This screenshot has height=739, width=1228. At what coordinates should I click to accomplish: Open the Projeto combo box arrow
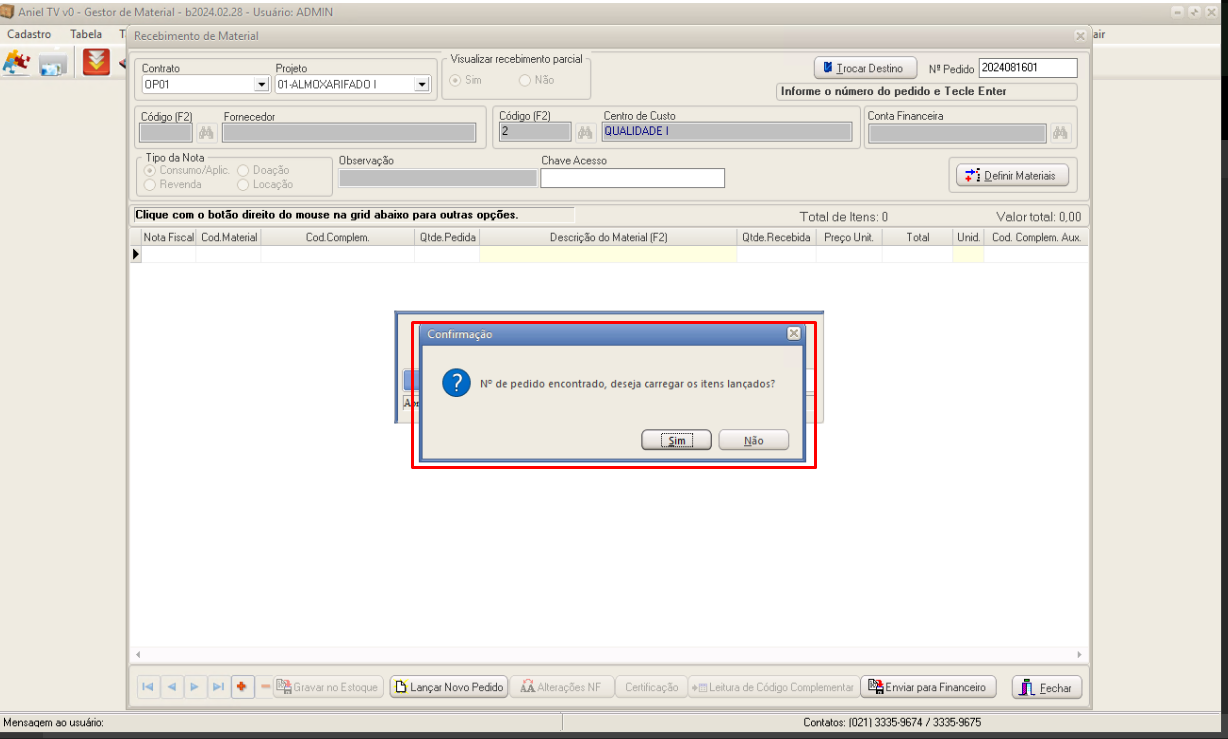click(x=421, y=85)
